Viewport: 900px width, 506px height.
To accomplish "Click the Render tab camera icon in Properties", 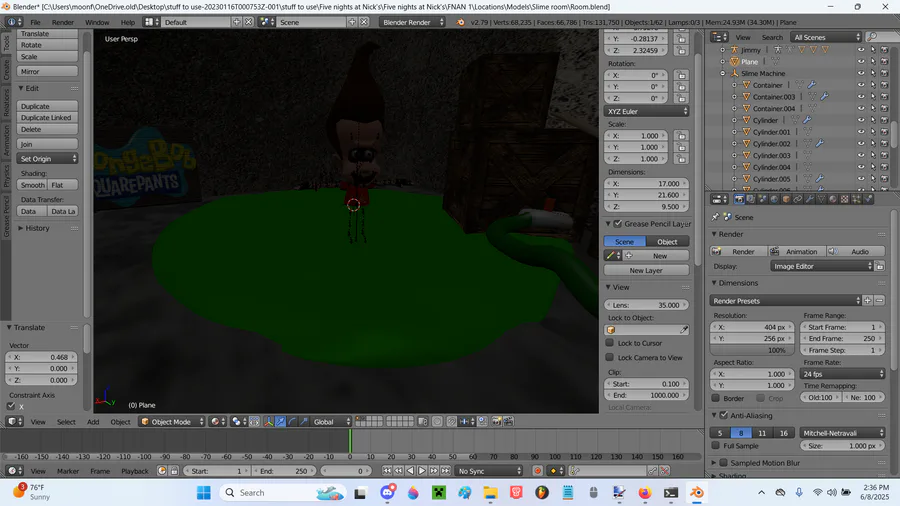I will click(x=740, y=199).
